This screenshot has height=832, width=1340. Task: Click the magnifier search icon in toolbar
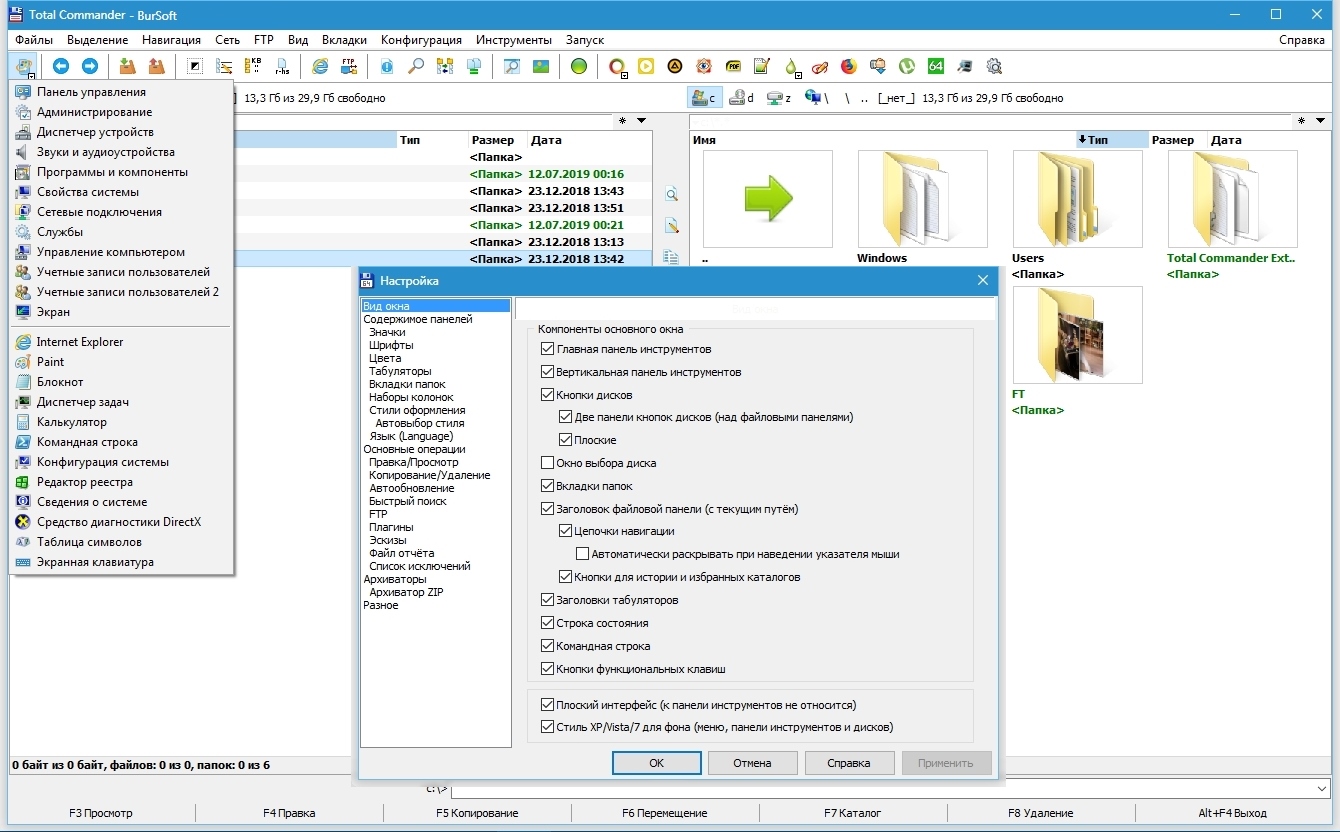415,67
